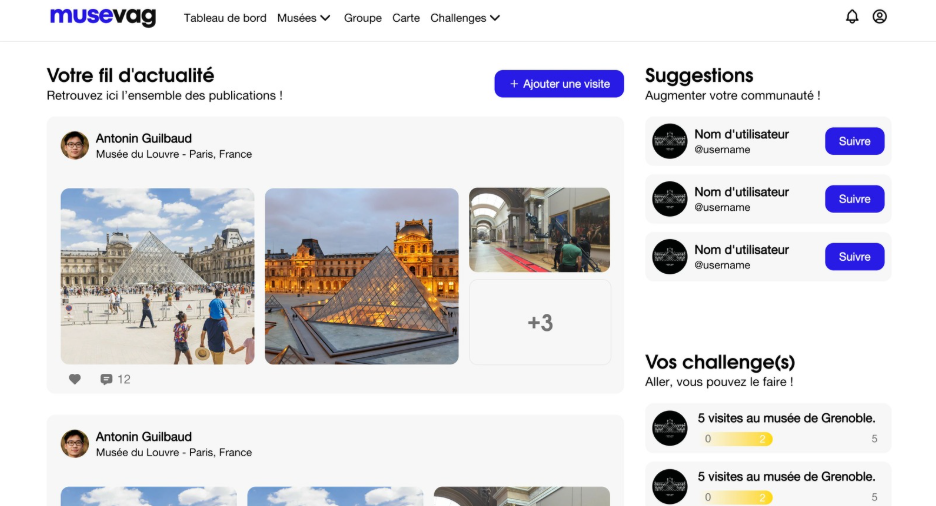Open comments on the first post

click(x=106, y=379)
